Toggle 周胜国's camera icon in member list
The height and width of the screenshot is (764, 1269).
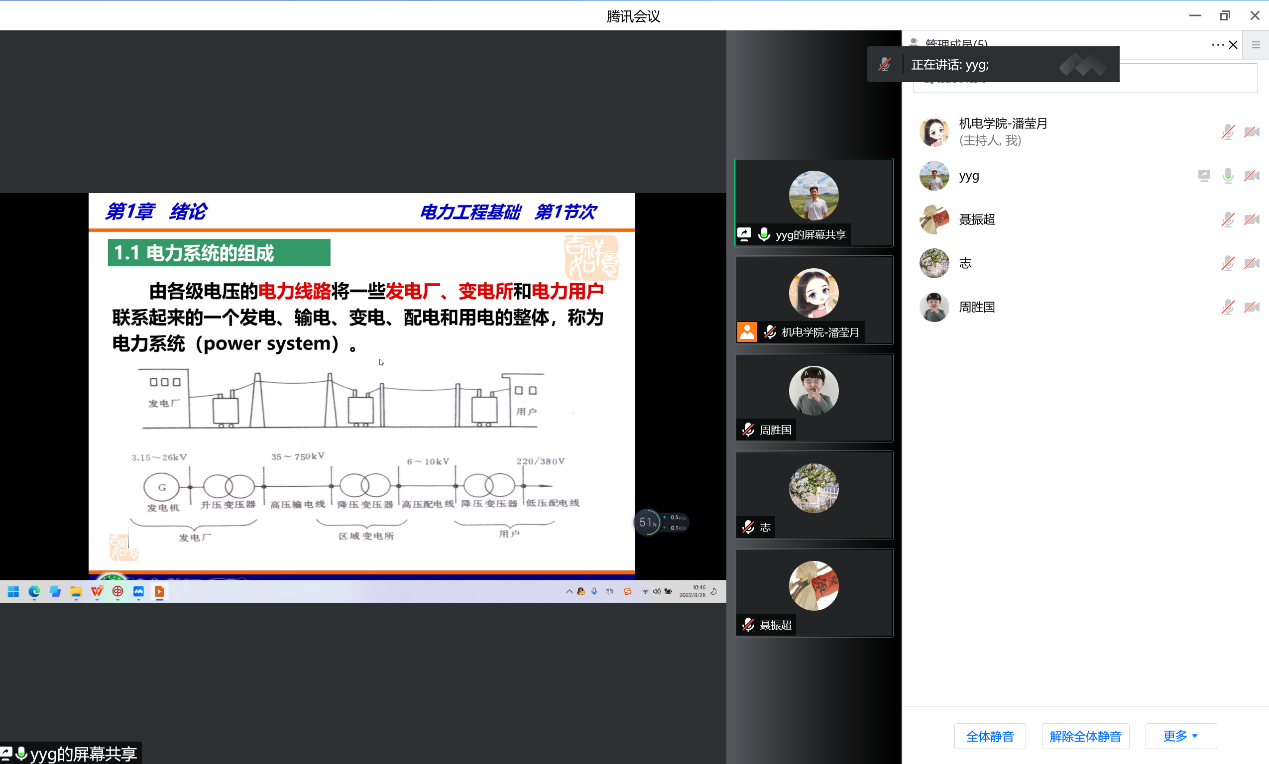tap(1251, 307)
